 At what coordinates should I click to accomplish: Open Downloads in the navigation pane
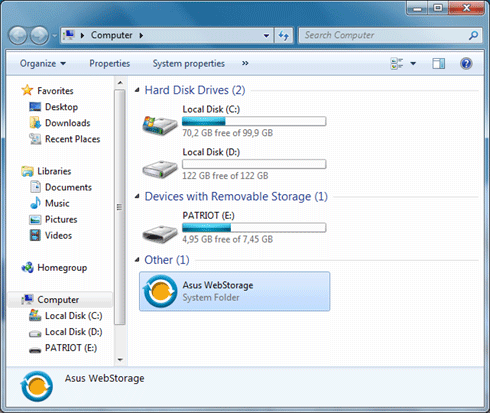coord(68,123)
